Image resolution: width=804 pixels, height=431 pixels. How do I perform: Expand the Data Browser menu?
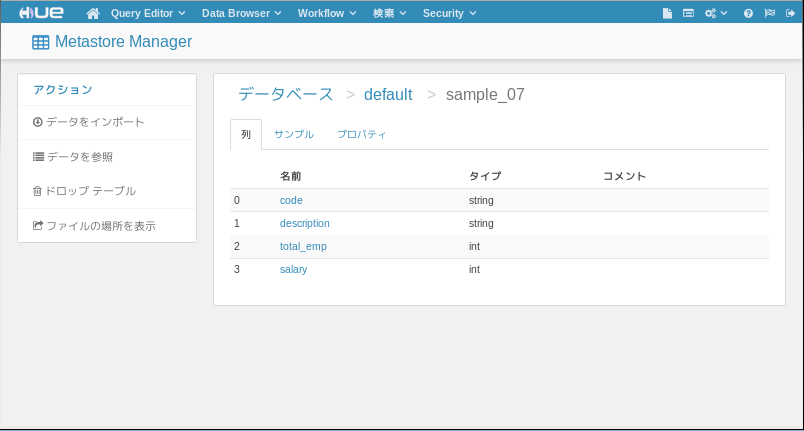[x=241, y=13]
